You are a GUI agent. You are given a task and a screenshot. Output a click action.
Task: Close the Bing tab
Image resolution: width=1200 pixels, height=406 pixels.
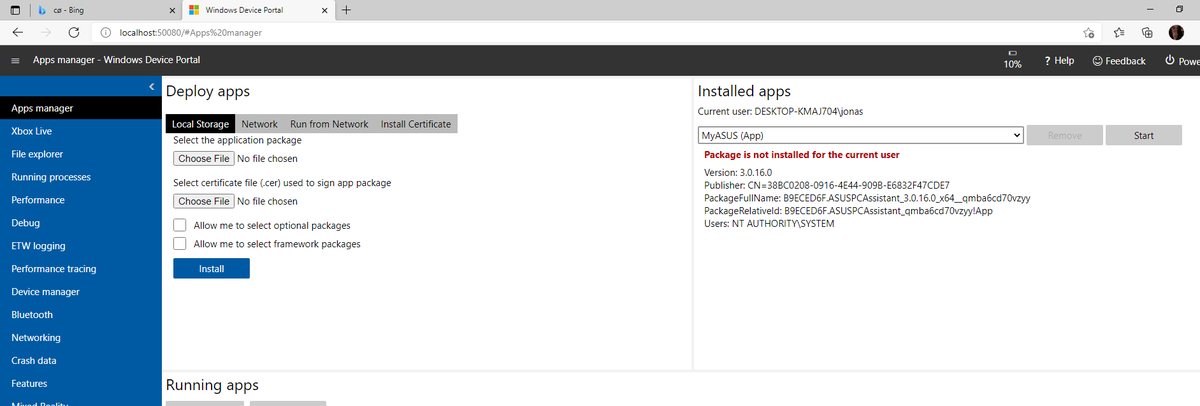point(174,11)
